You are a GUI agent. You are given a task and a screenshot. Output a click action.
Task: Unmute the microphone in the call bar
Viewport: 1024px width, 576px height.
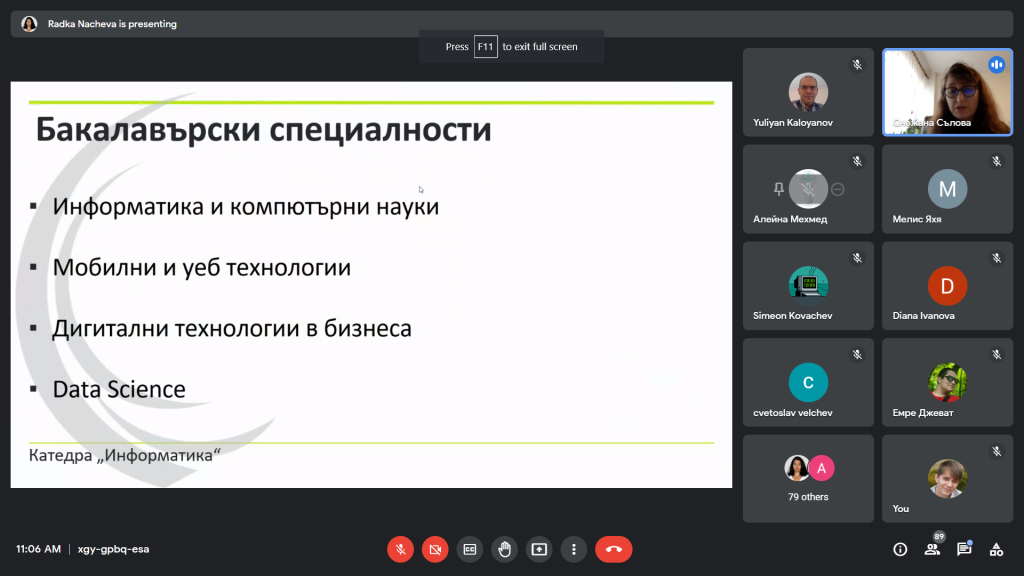pyautogui.click(x=400, y=549)
